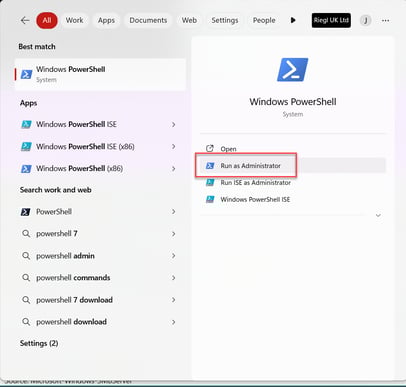This screenshot has height=387, width=406.
Task: Click search icon beside powershell admin
Action: [x=26, y=256]
